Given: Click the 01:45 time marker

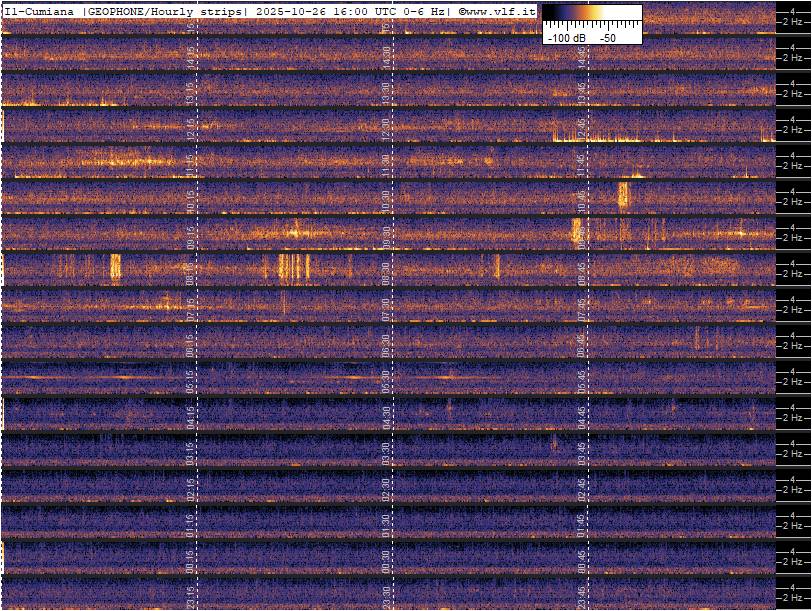Looking at the screenshot, I should point(580,522).
